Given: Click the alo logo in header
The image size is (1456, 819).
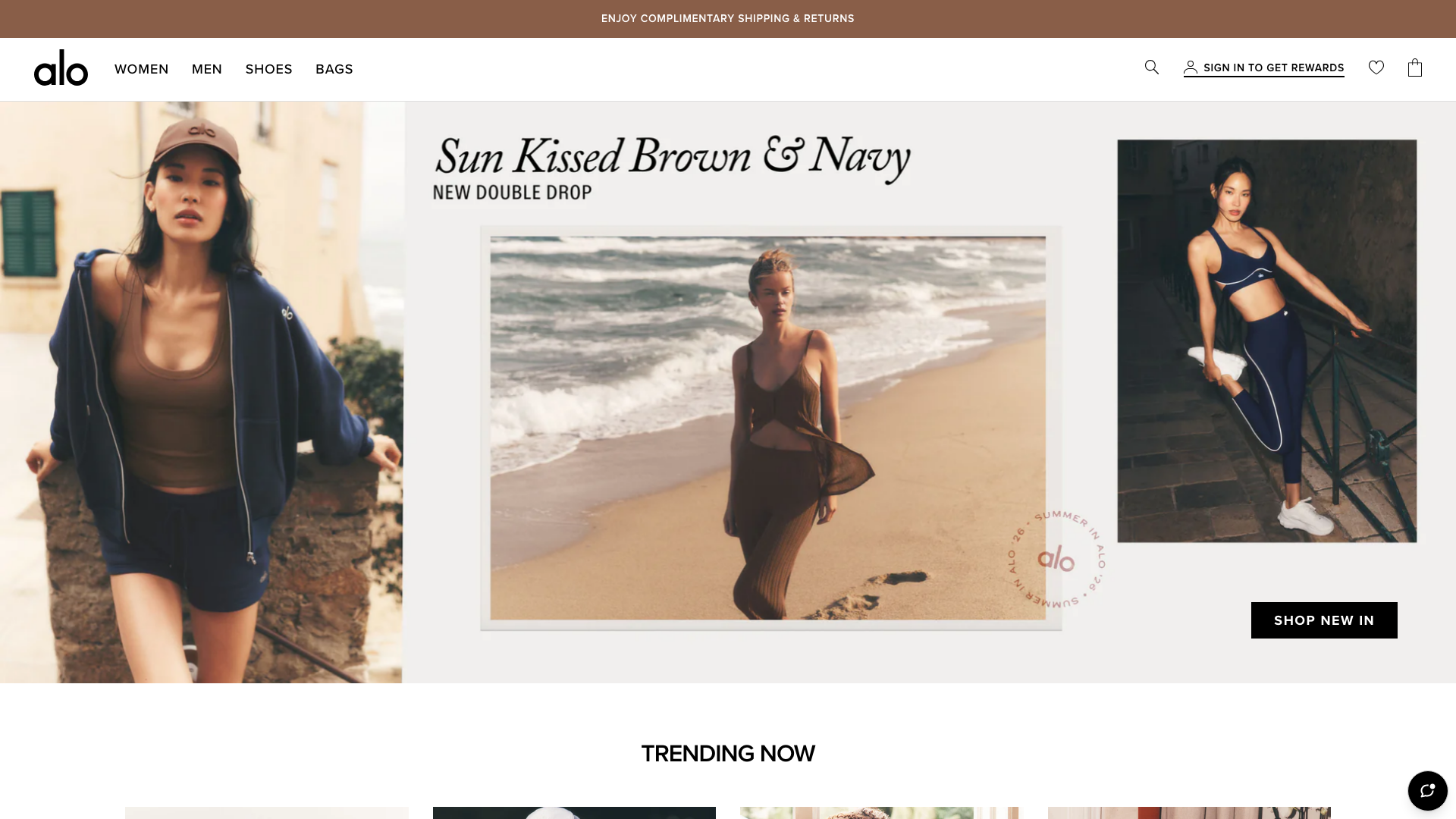Looking at the screenshot, I should tap(61, 68).
